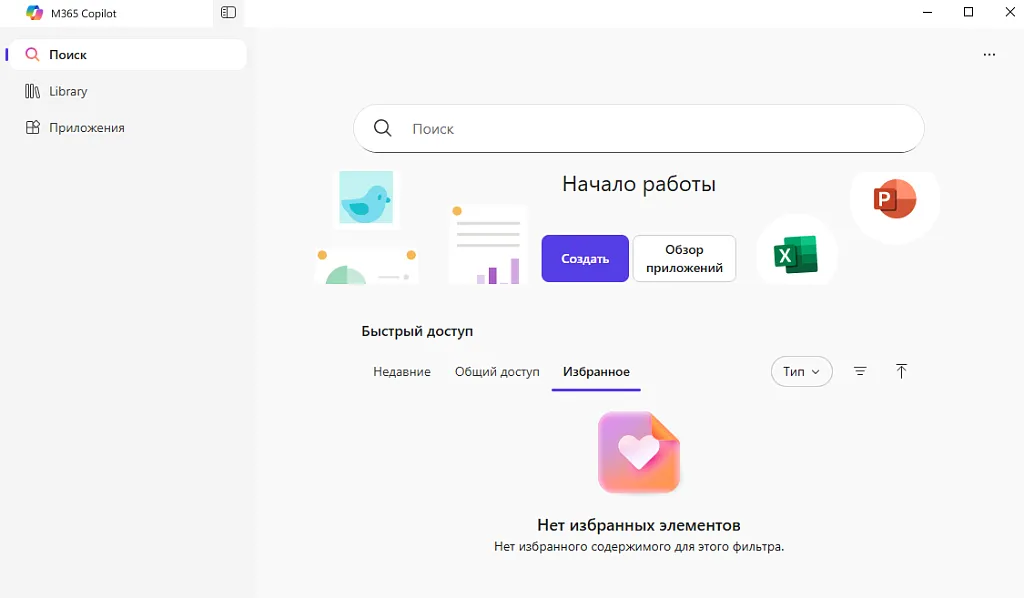
Task: Click the upload arrow icon
Action: tap(901, 371)
